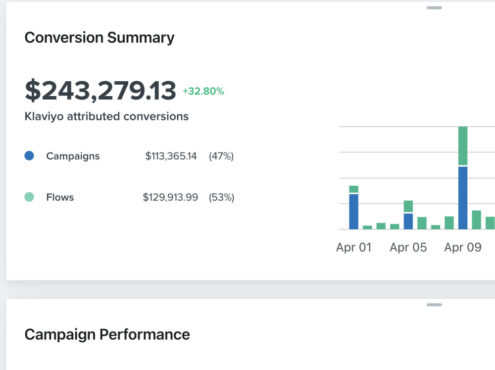
Task: Click the Apr 09 axis label
Action: pyautogui.click(x=463, y=248)
